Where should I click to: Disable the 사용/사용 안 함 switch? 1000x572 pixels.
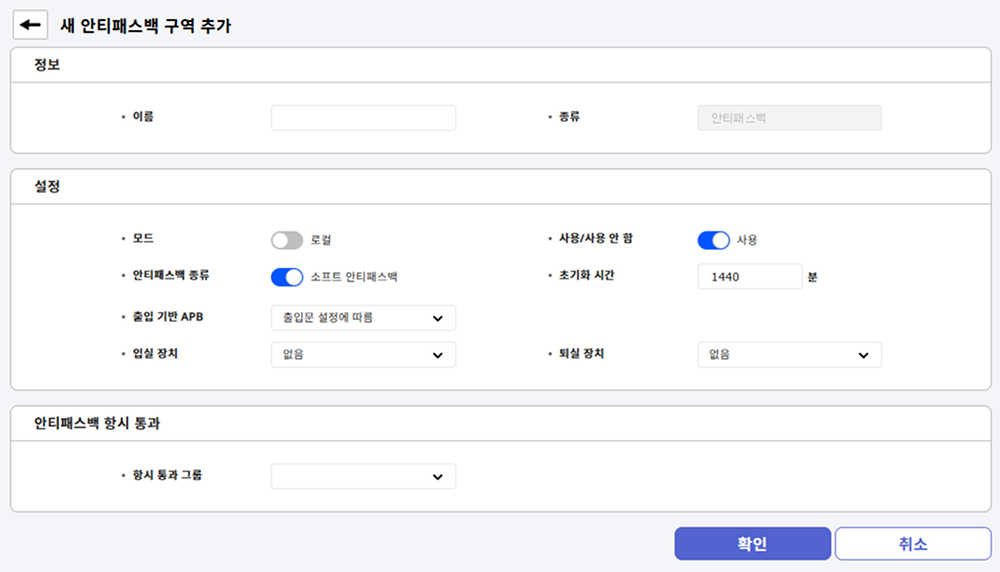point(714,240)
